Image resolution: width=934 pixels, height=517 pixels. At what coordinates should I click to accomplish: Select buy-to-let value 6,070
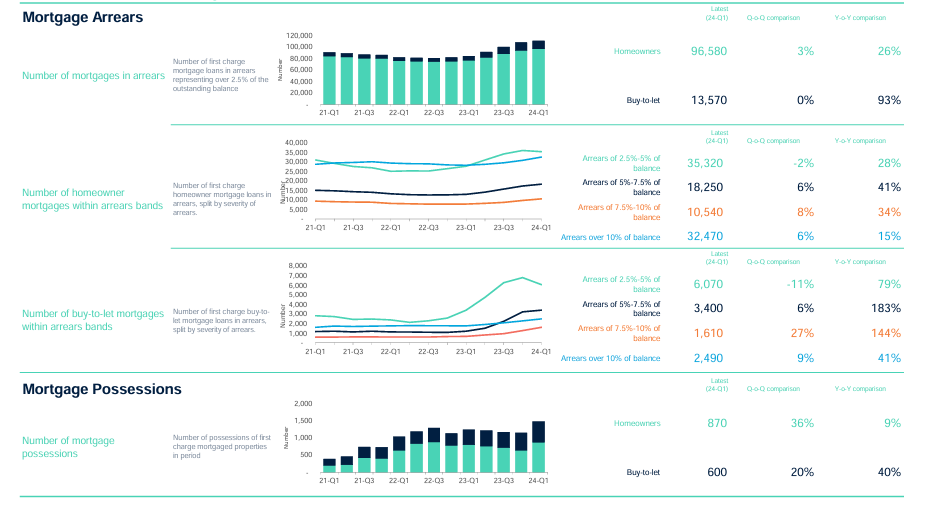tap(708, 284)
